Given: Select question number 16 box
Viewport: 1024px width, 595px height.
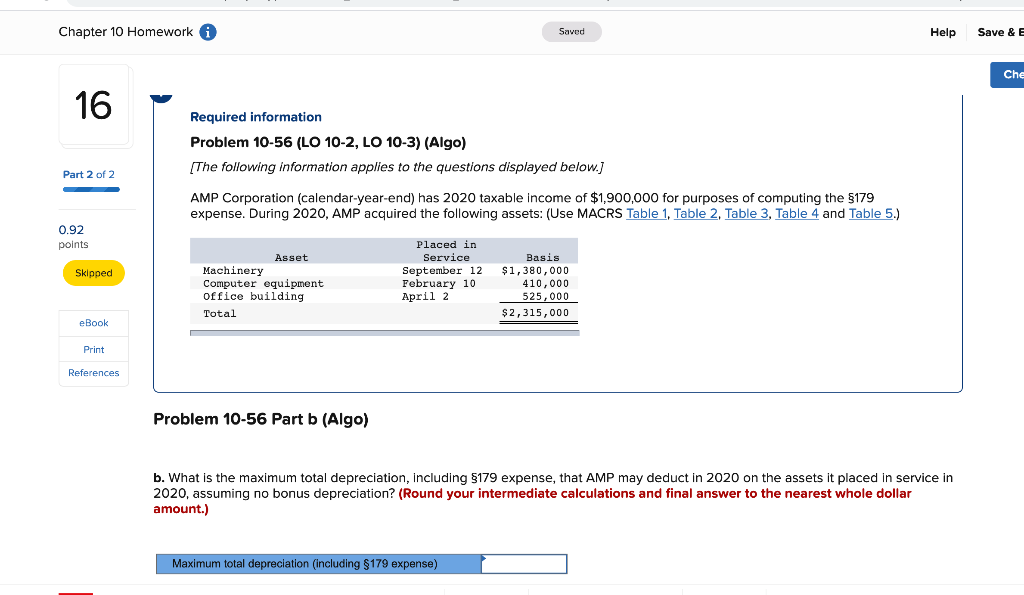Looking at the screenshot, I should pyautogui.click(x=95, y=105).
